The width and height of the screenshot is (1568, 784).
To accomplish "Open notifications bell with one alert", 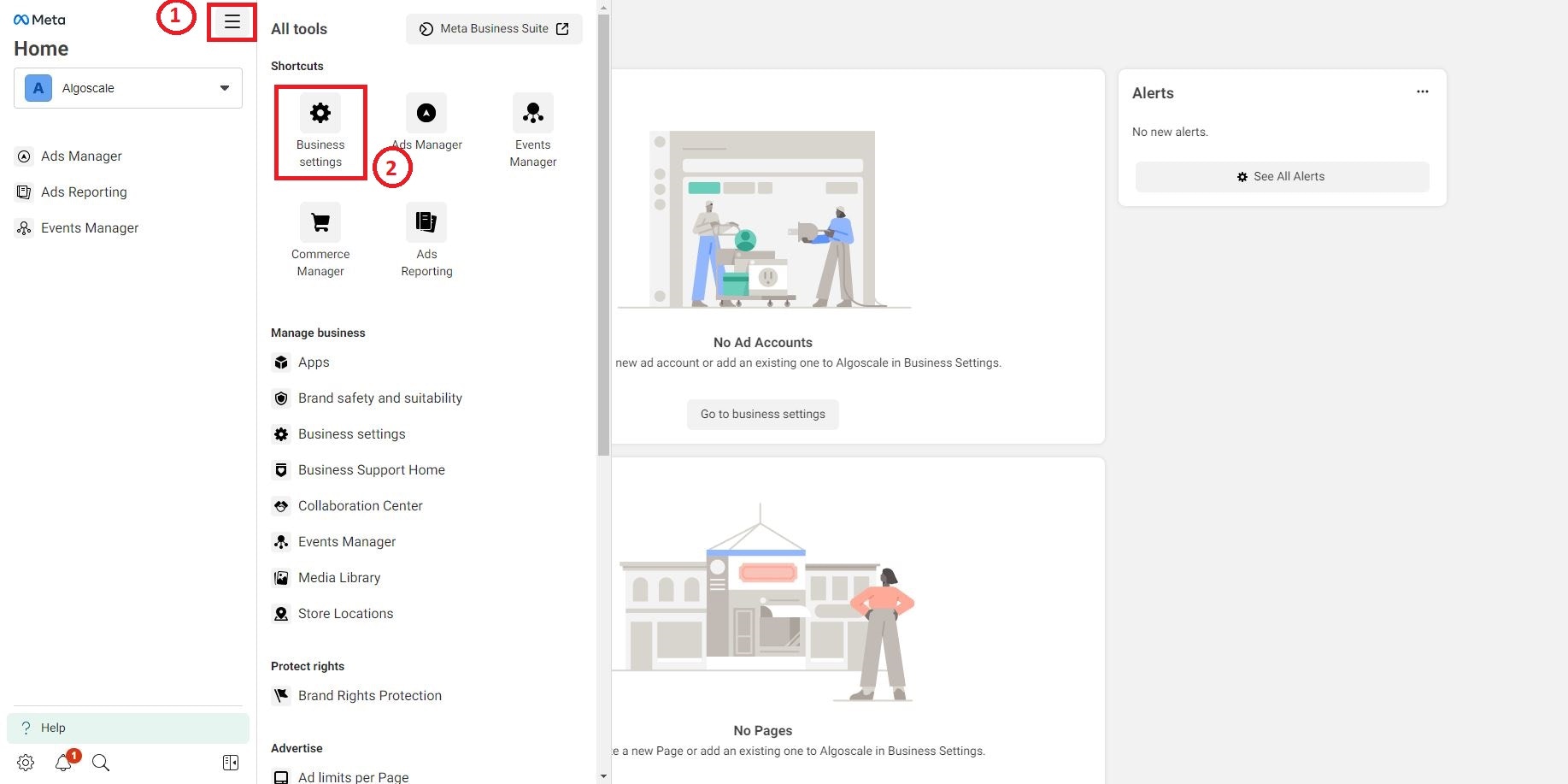I will (64, 762).
